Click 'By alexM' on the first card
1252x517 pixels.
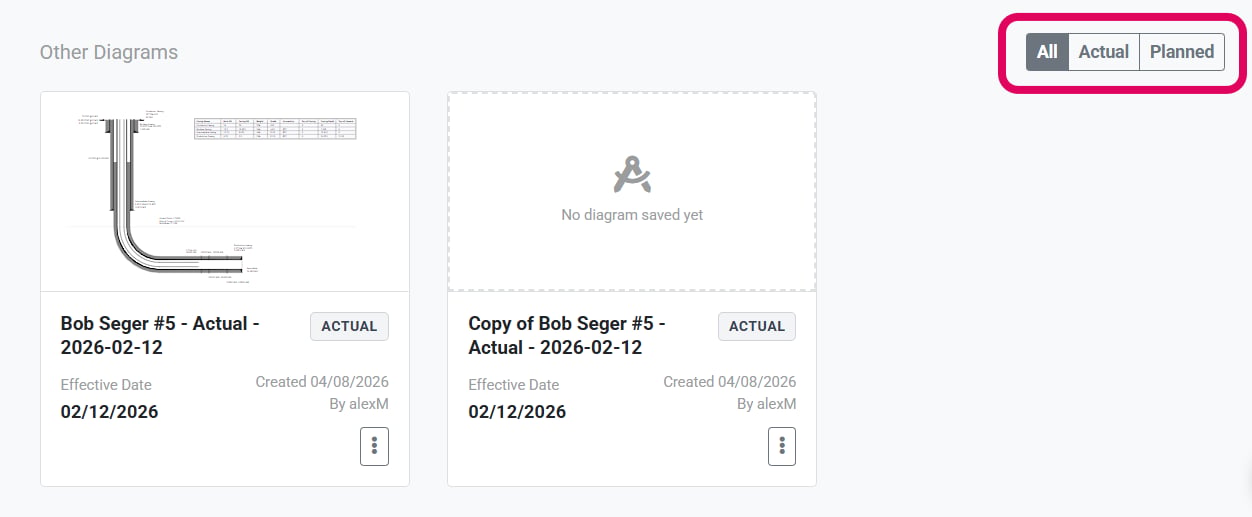pos(359,404)
